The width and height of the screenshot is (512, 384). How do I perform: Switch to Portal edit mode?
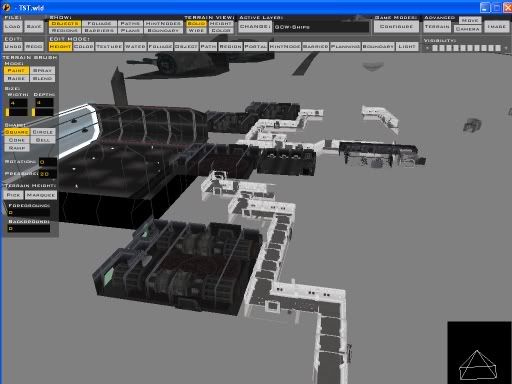click(x=256, y=47)
